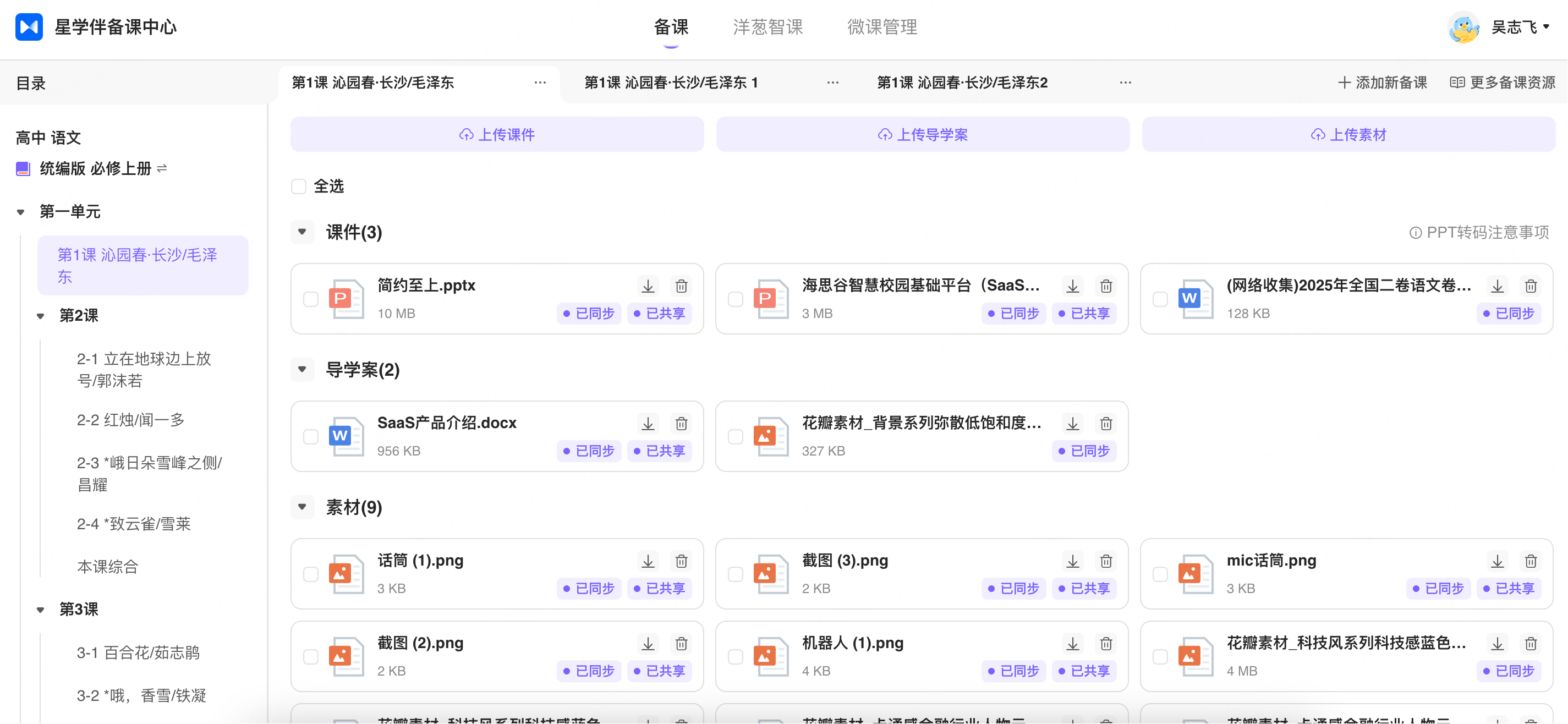Viewport: 1568px width, 724px height.
Task: Click the 星学伴备课中心 logo icon
Action: click(29, 27)
